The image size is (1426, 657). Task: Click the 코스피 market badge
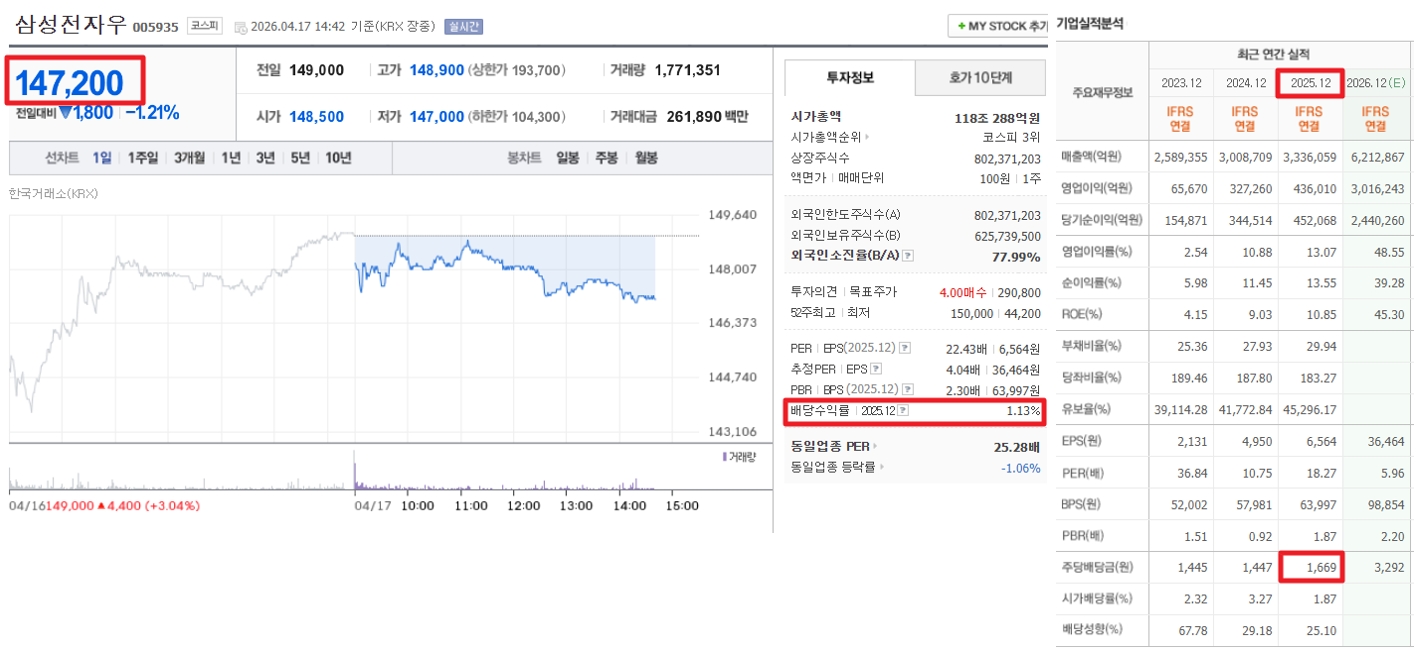204,26
